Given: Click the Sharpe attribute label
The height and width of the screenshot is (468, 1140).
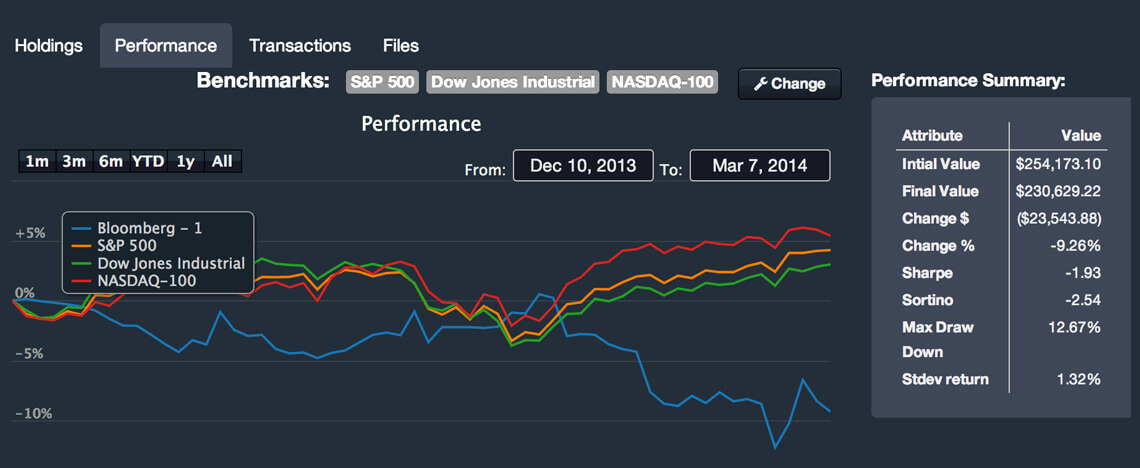Looking at the screenshot, I should (x=927, y=273).
